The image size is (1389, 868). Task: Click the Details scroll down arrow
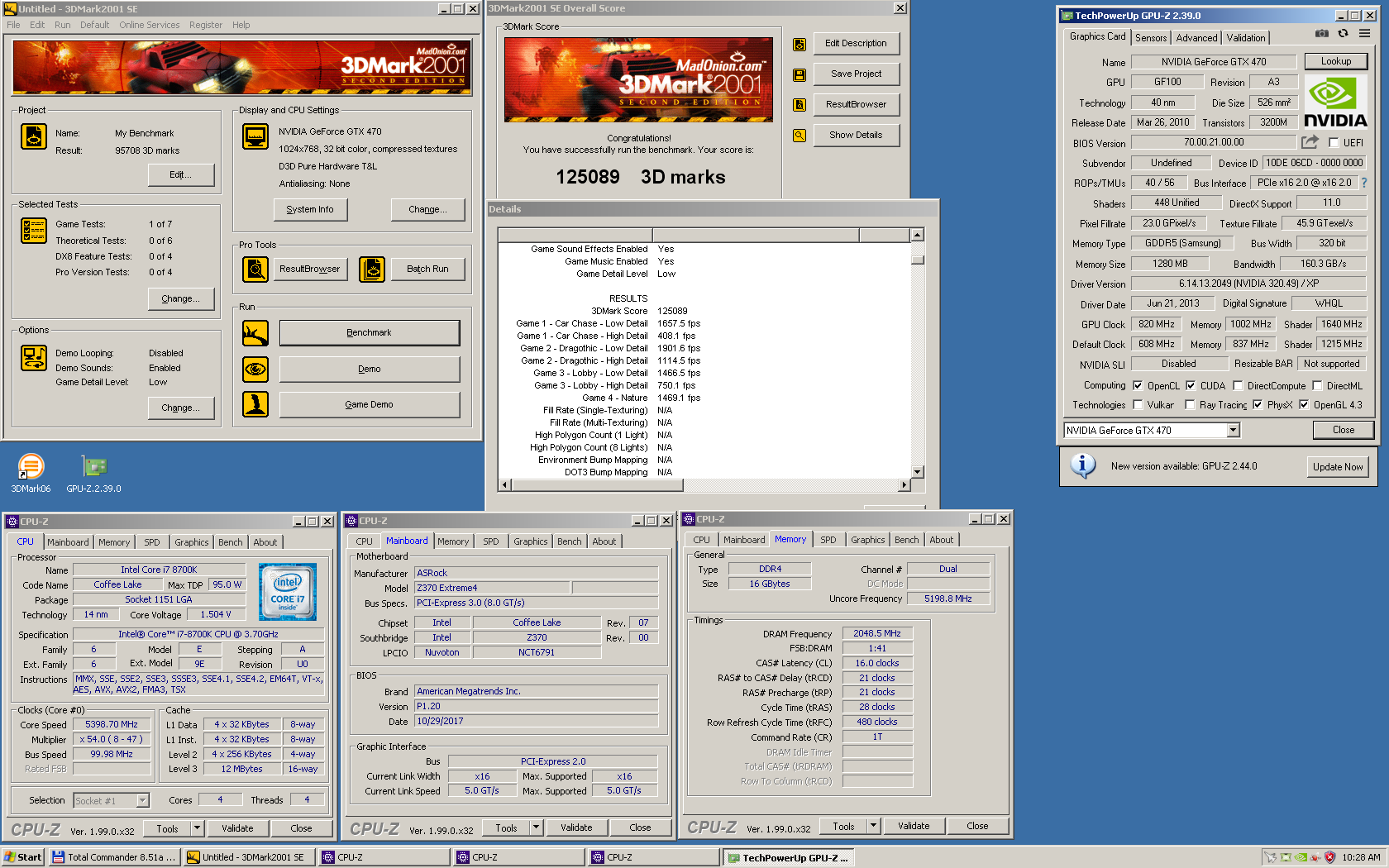coord(917,472)
